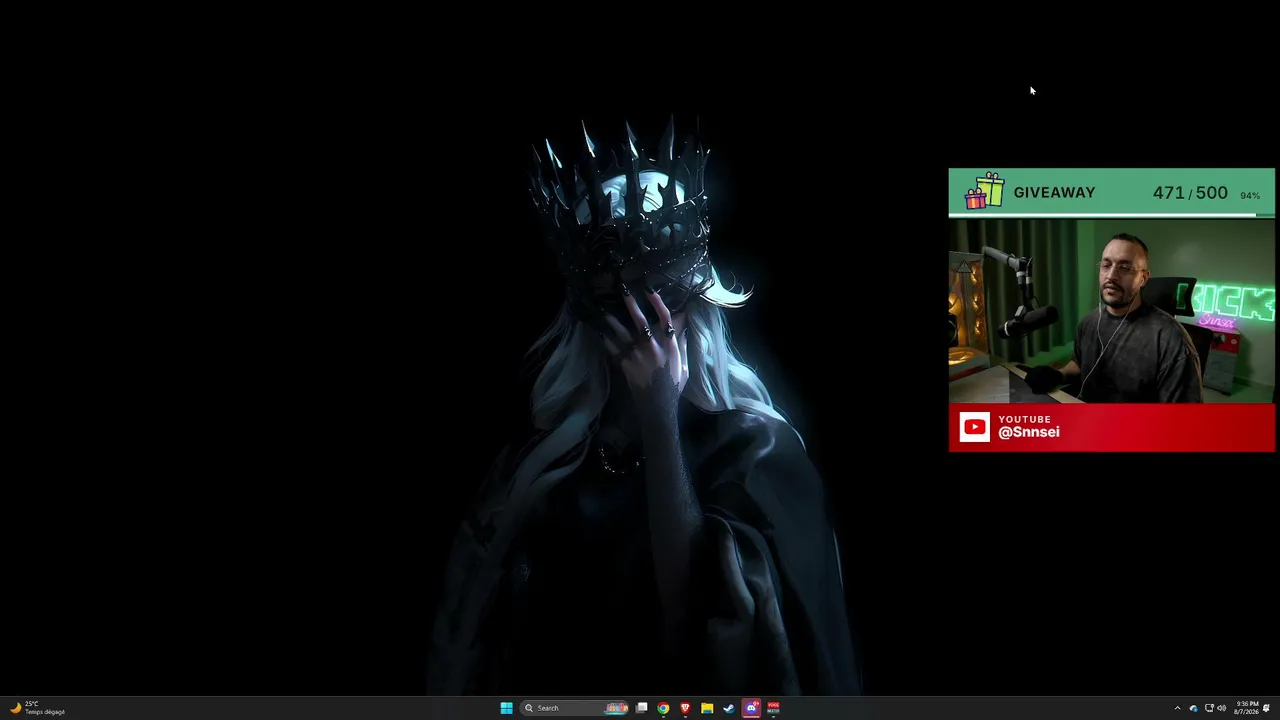
Task: Switch to Discord on the taskbar
Action: [751, 708]
